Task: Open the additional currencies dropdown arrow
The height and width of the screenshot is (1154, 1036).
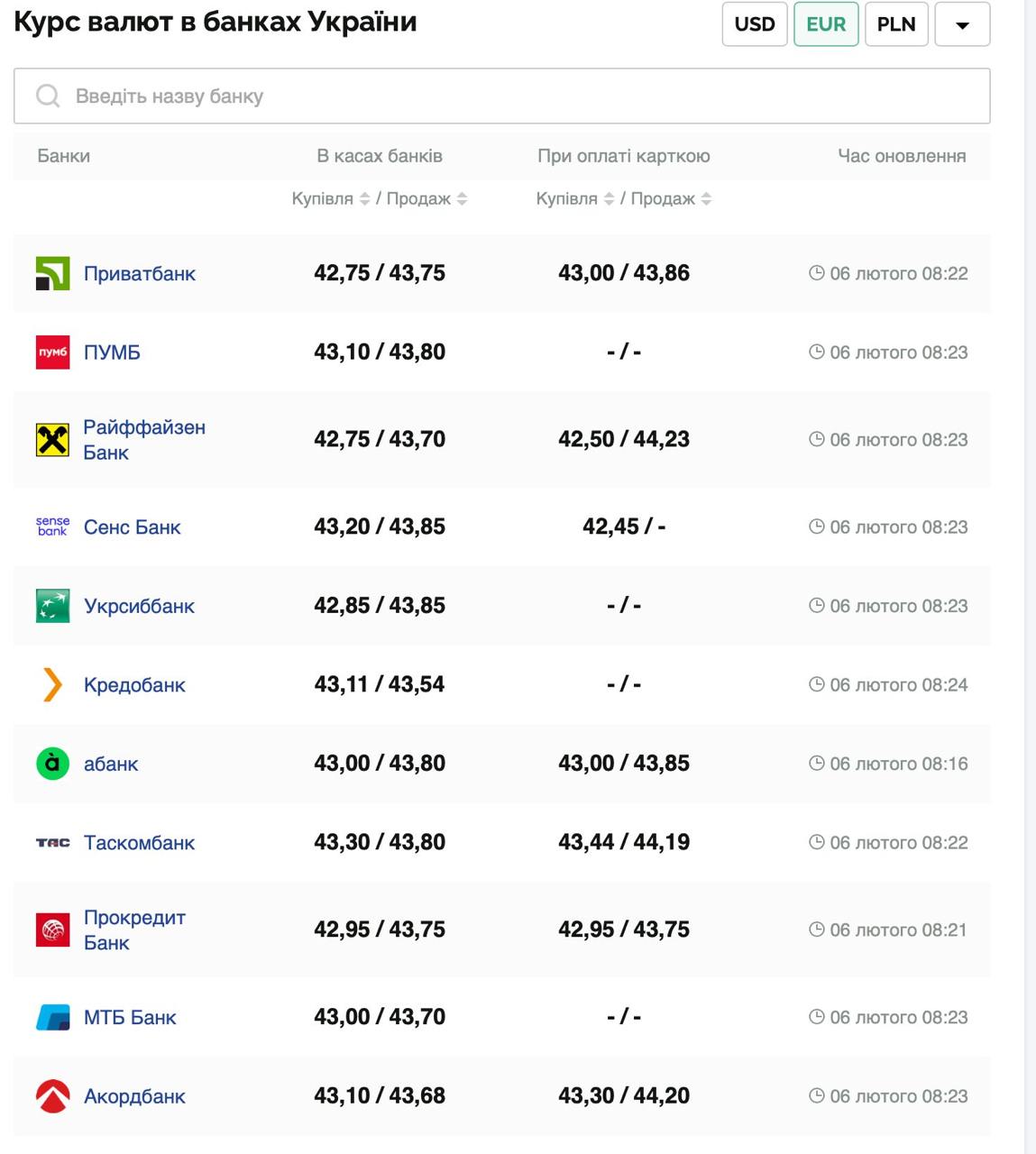Action: 962,24
